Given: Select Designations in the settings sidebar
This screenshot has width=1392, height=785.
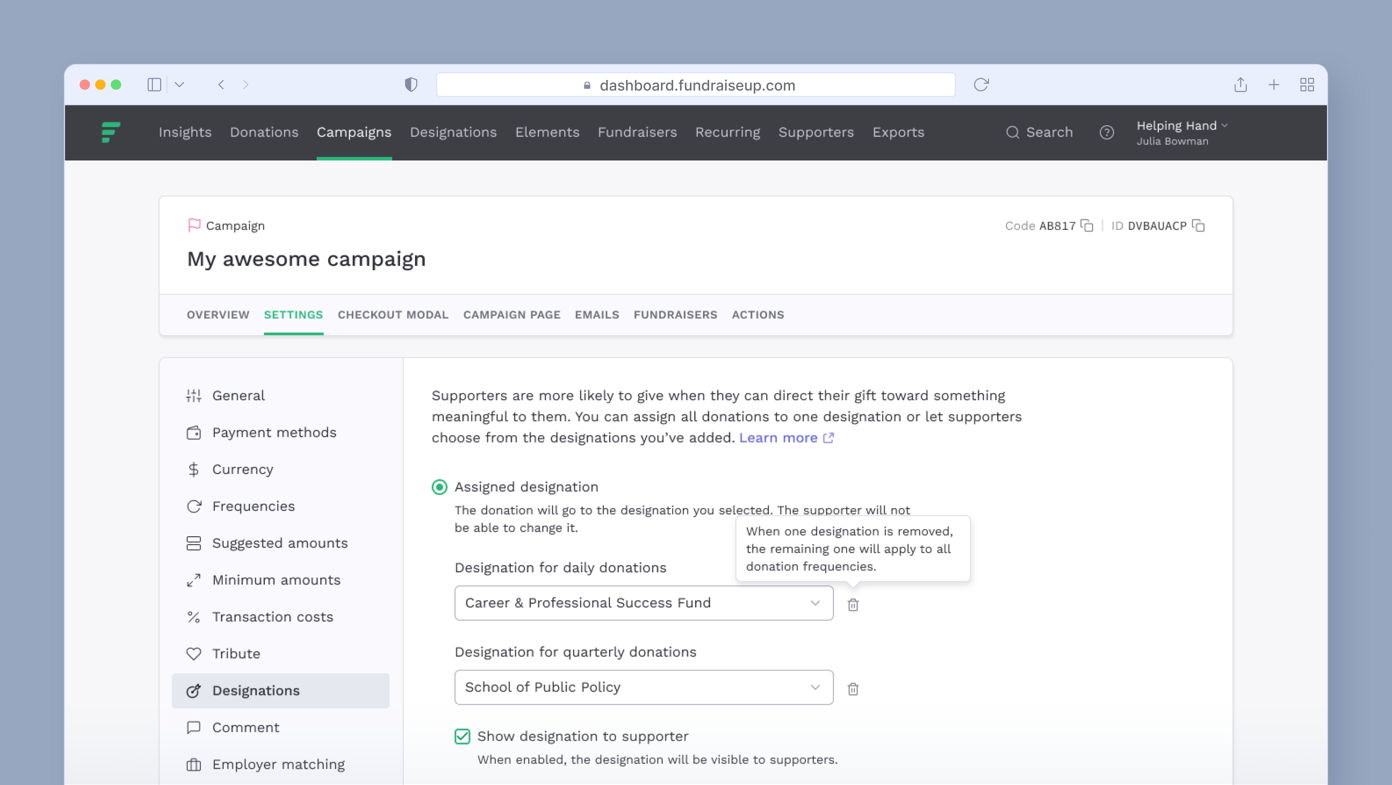Looking at the screenshot, I should tap(256, 690).
